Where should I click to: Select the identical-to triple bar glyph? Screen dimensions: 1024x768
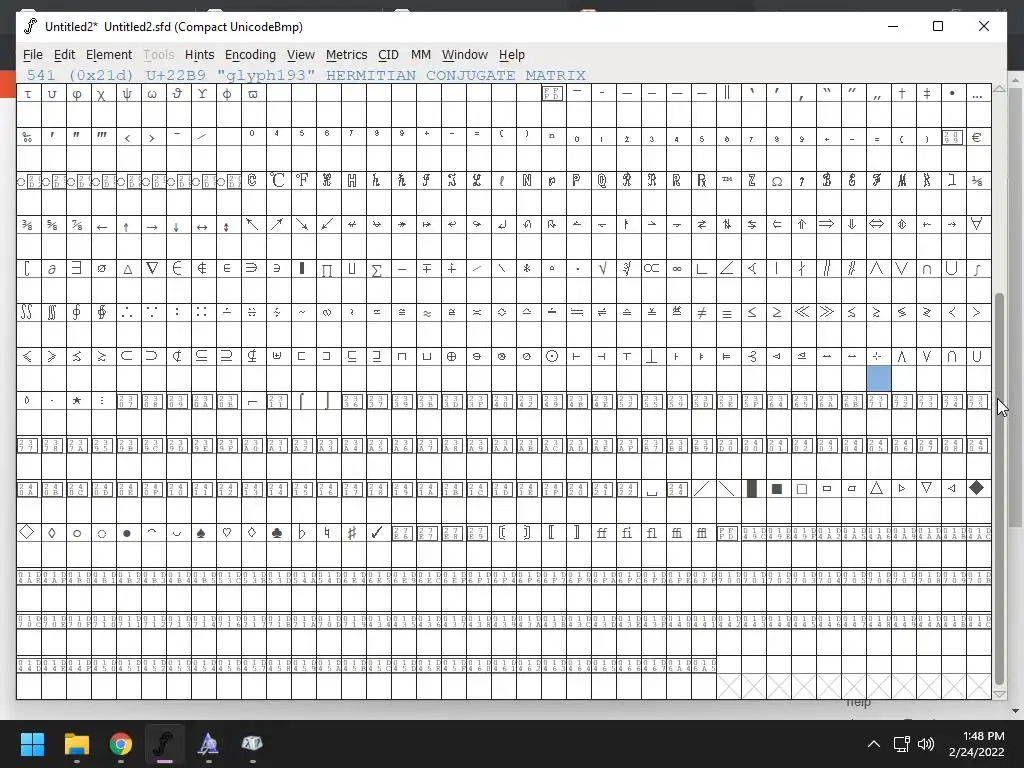pos(727,313)
